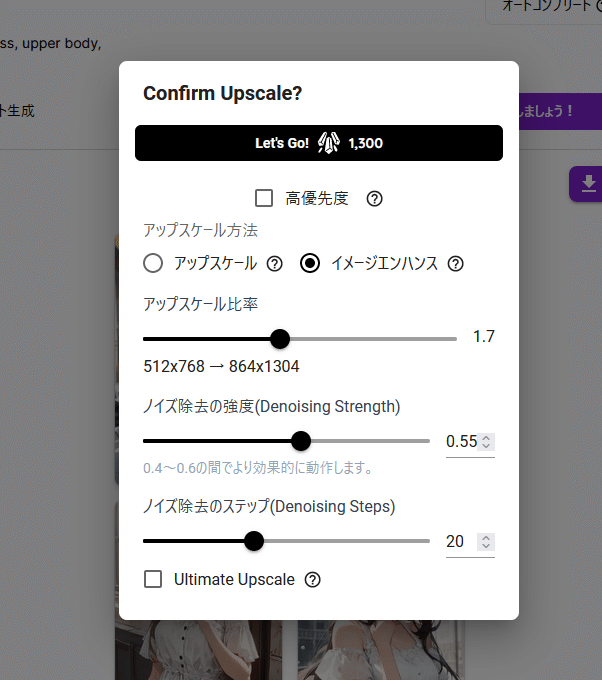Image resolution: width=602 pixels, height=680 pixels.
Task: Decrease Denoising Strength with down stepper arrow
Action: coord(486,446)
